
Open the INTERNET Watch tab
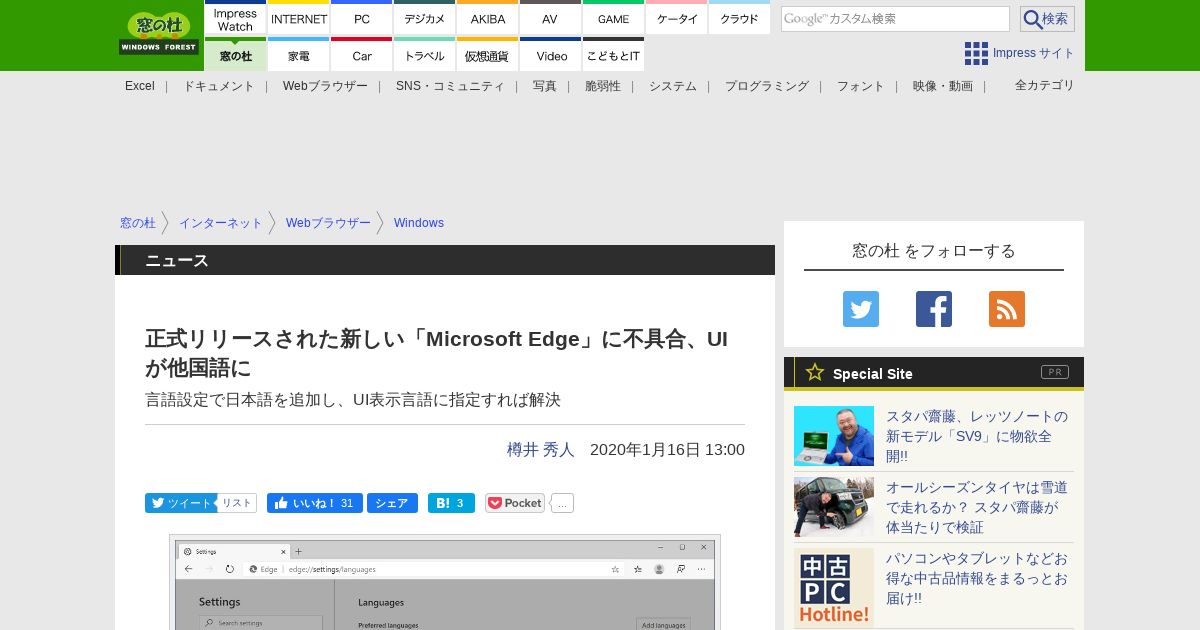[x=299, y=19]
